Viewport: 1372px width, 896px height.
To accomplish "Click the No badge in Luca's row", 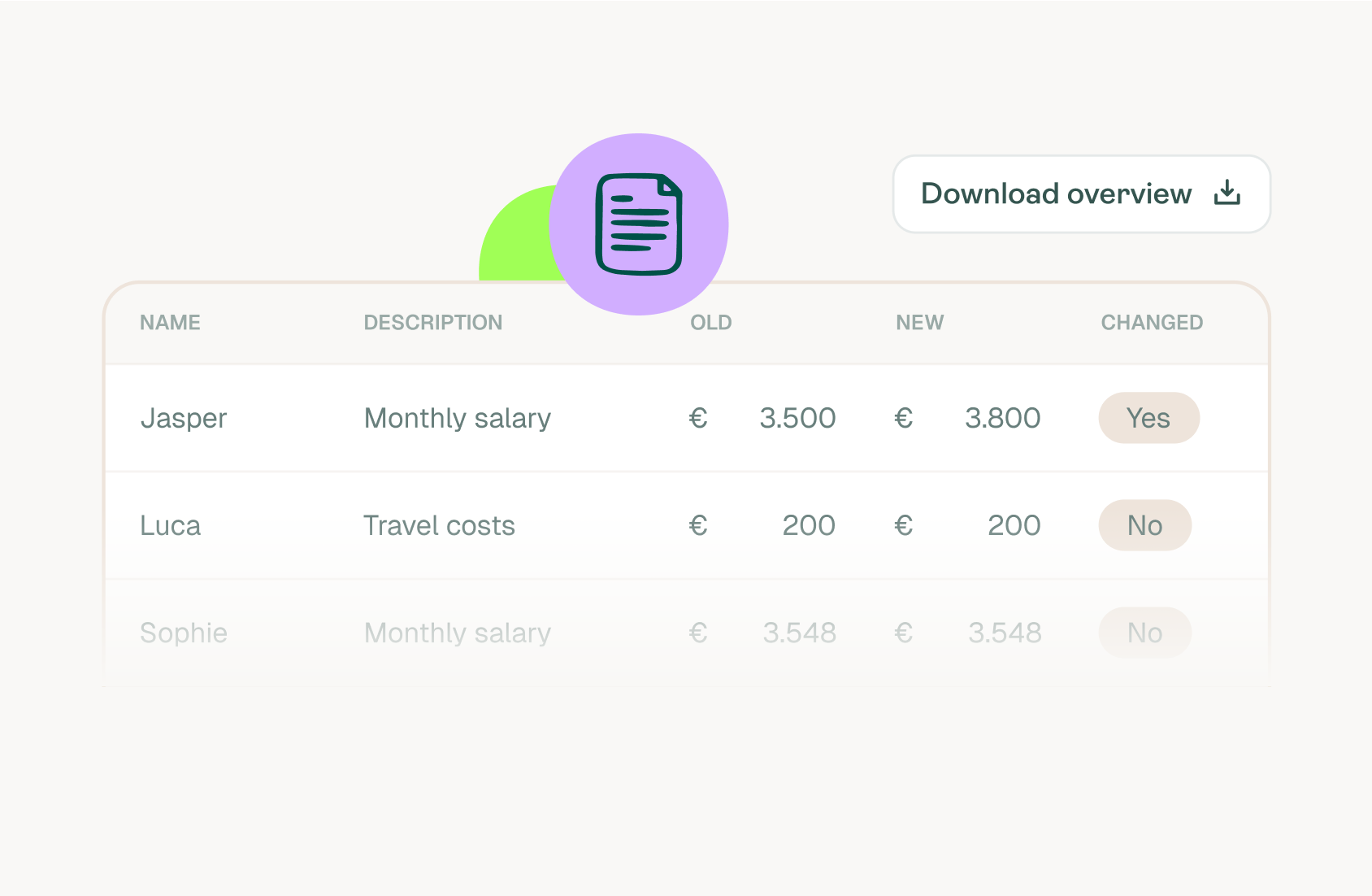I will click(1144, 525).
